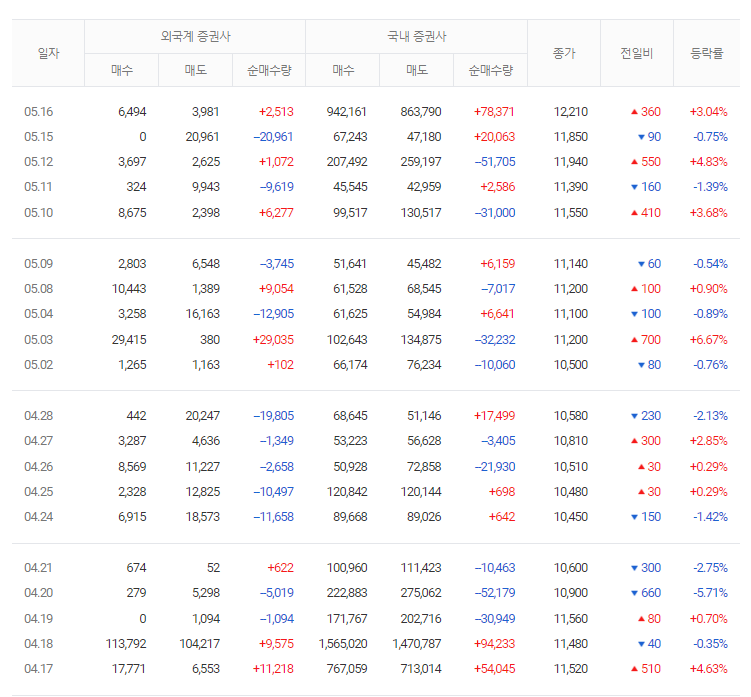Click the 등락률 column header
This screenshot has height=697, width=751.
(706, 53)
